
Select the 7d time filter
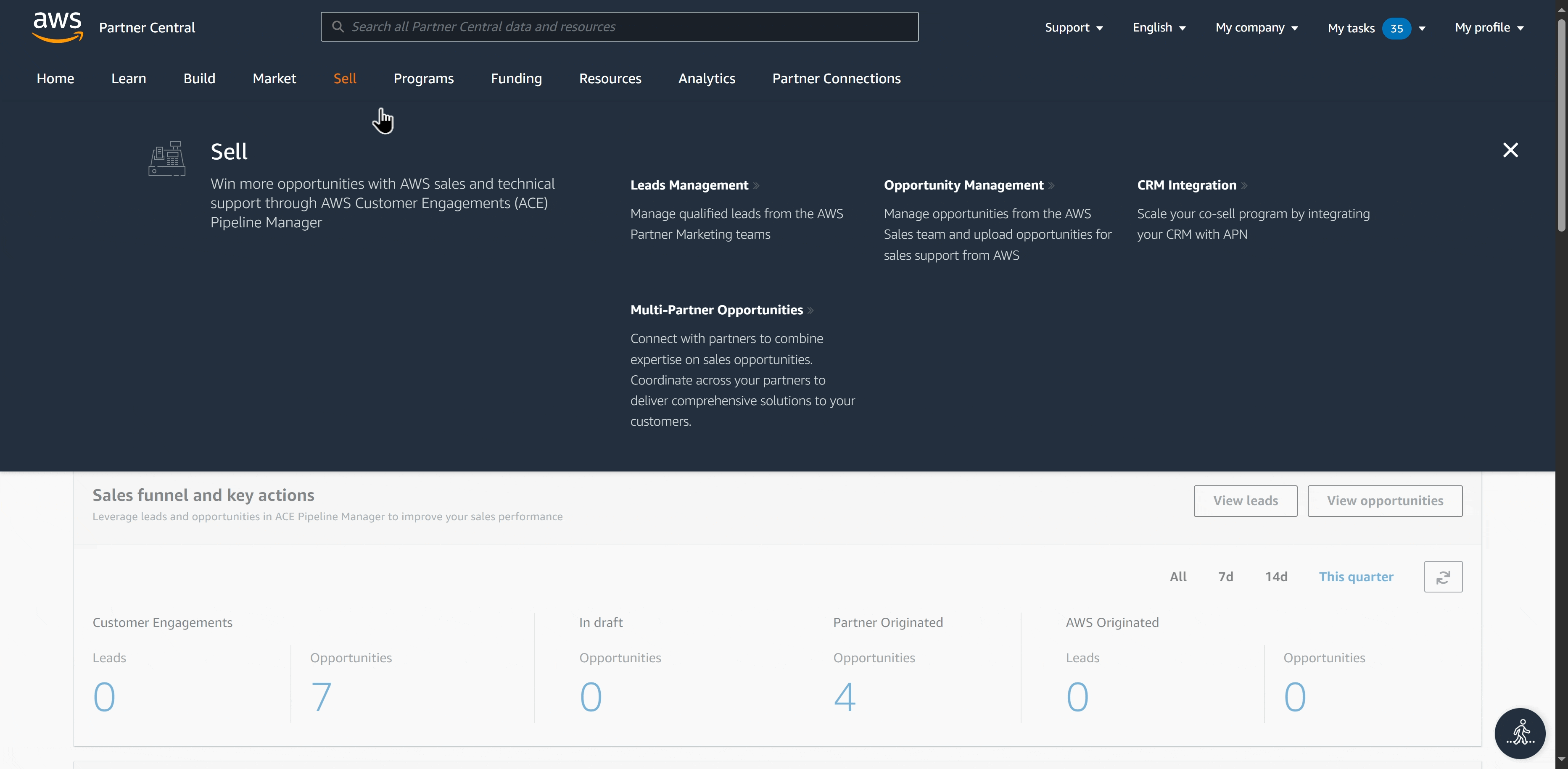(x=1225, y=577)
